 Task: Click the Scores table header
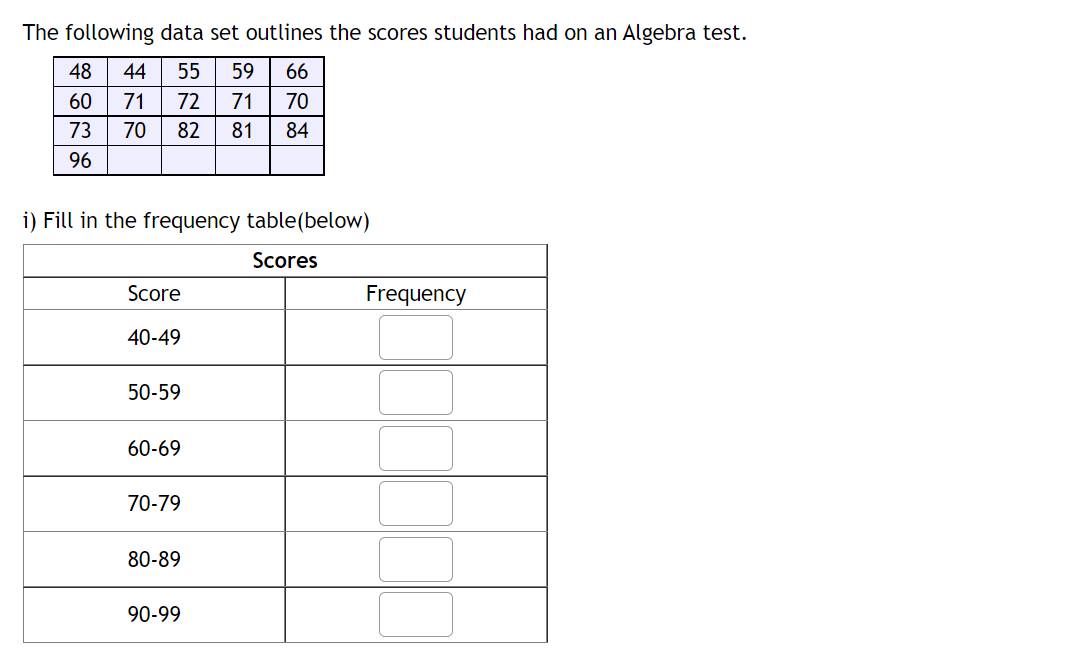coord(285,260)
